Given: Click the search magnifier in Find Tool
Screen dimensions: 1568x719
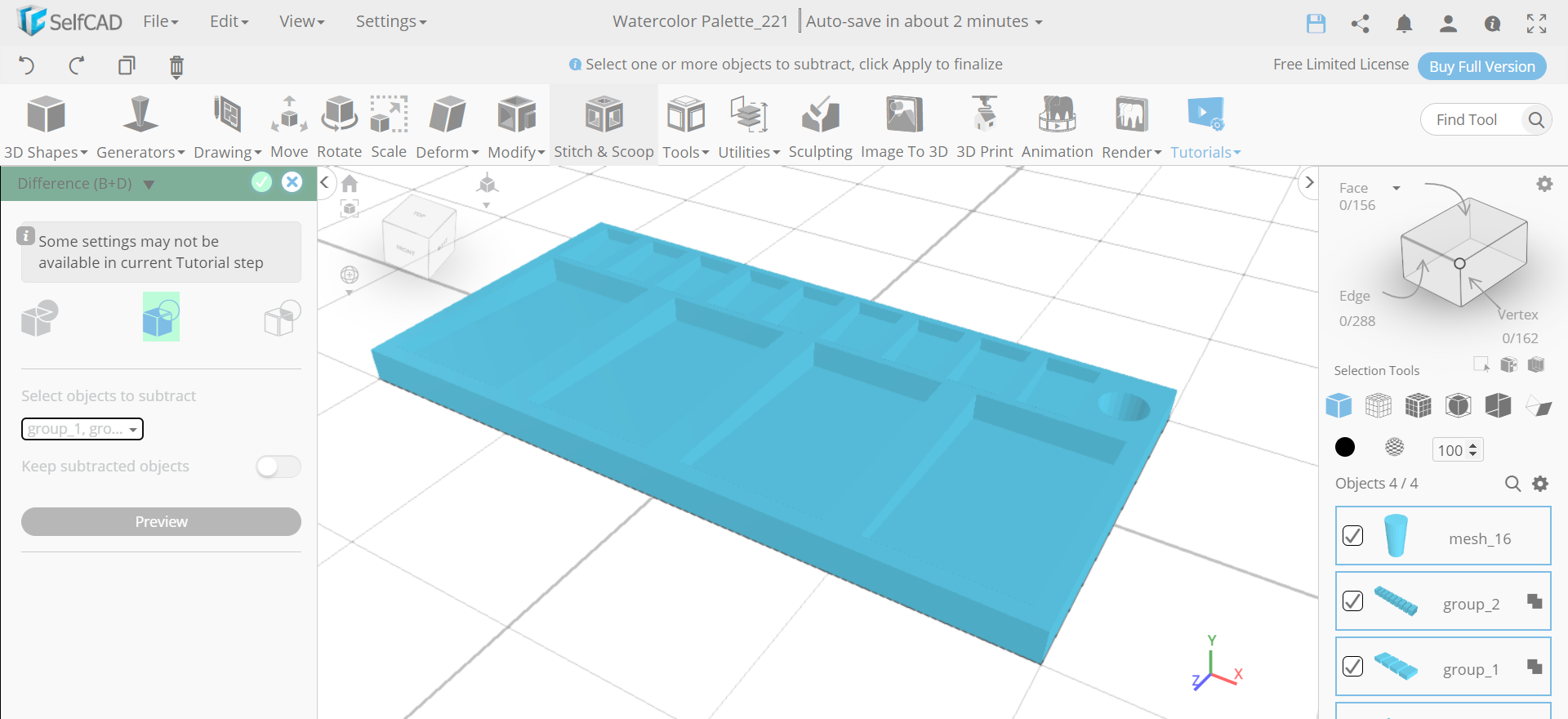Looking at the screenshot, I should 1536,120.
